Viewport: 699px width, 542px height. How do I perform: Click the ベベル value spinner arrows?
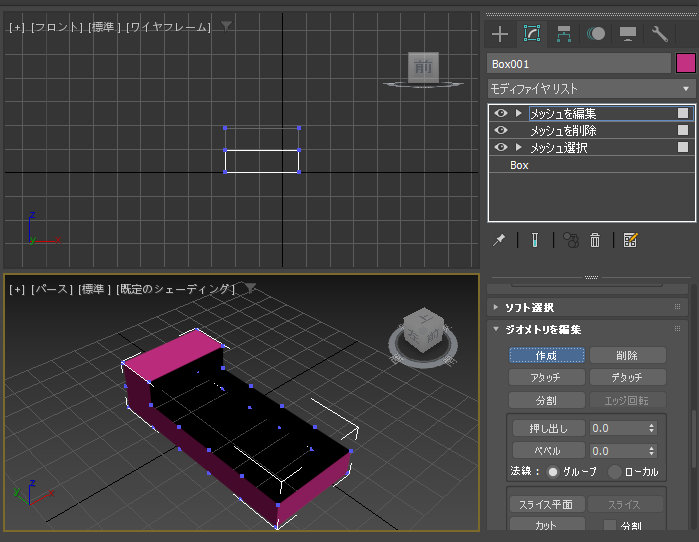(x=652, y=451)
